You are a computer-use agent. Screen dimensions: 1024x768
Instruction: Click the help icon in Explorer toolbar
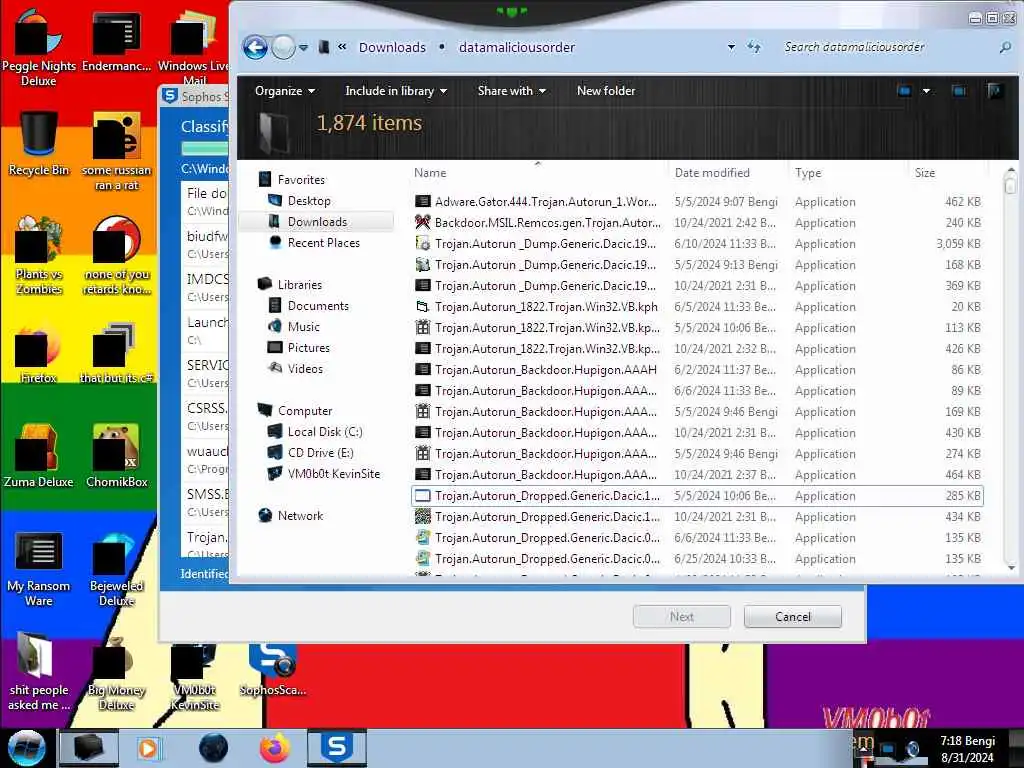point(995,91)
